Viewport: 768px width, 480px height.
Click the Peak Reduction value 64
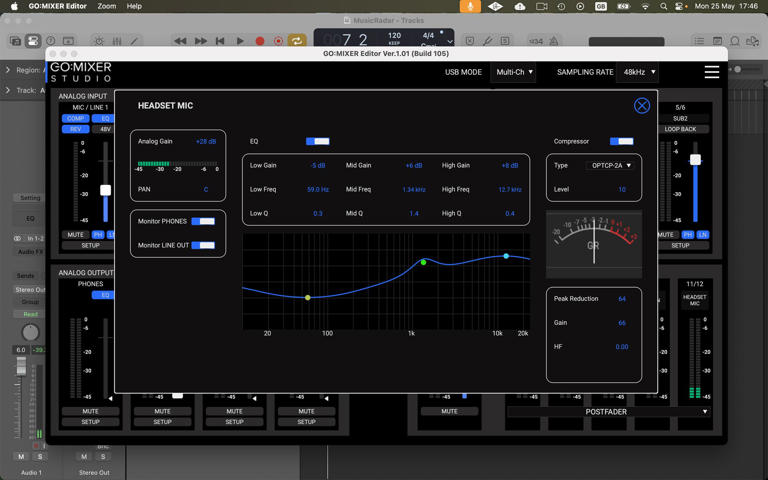pyautogui.click(x=622, y=298)
